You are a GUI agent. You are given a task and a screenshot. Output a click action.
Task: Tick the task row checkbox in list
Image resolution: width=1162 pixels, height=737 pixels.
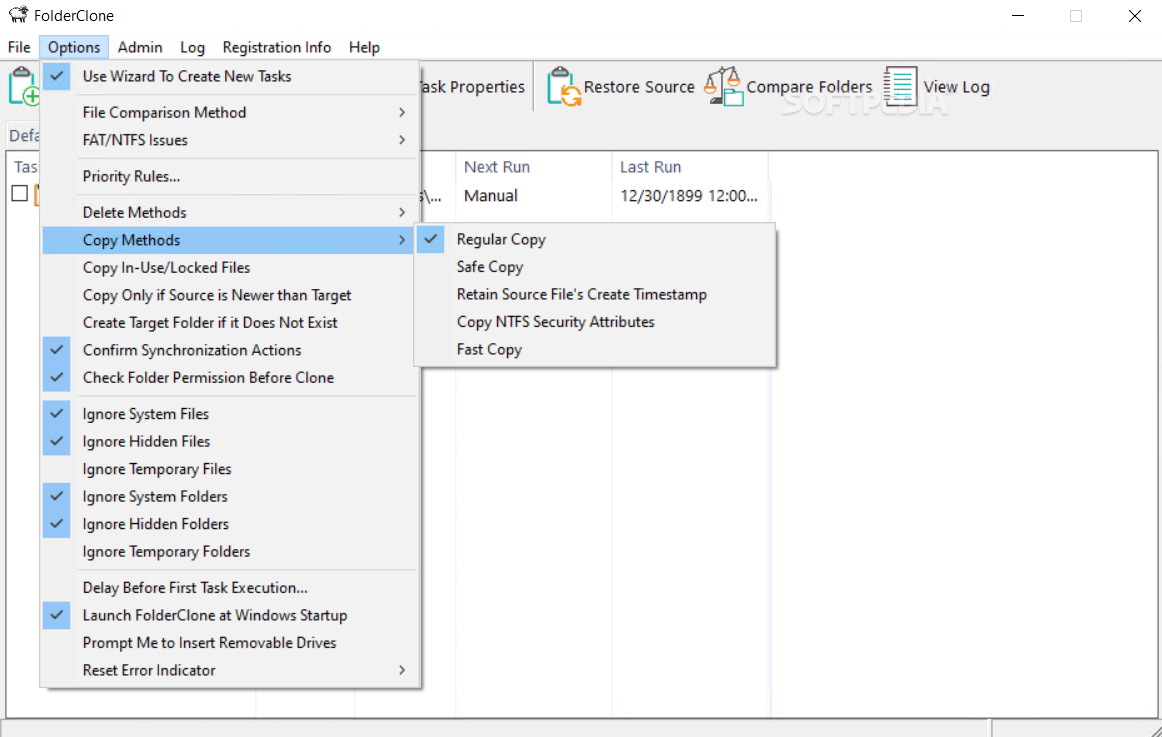click(20, 193)
